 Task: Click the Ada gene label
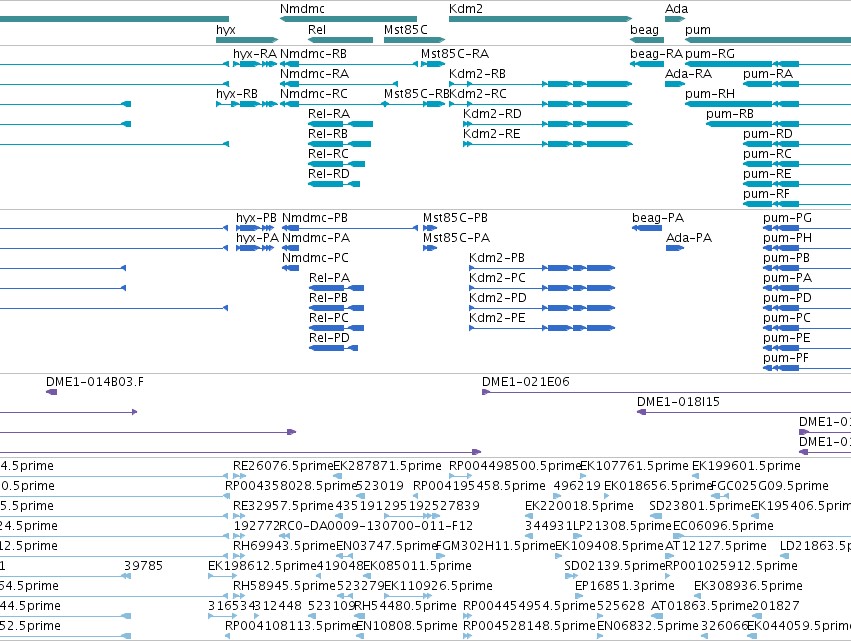coord(676,9)
